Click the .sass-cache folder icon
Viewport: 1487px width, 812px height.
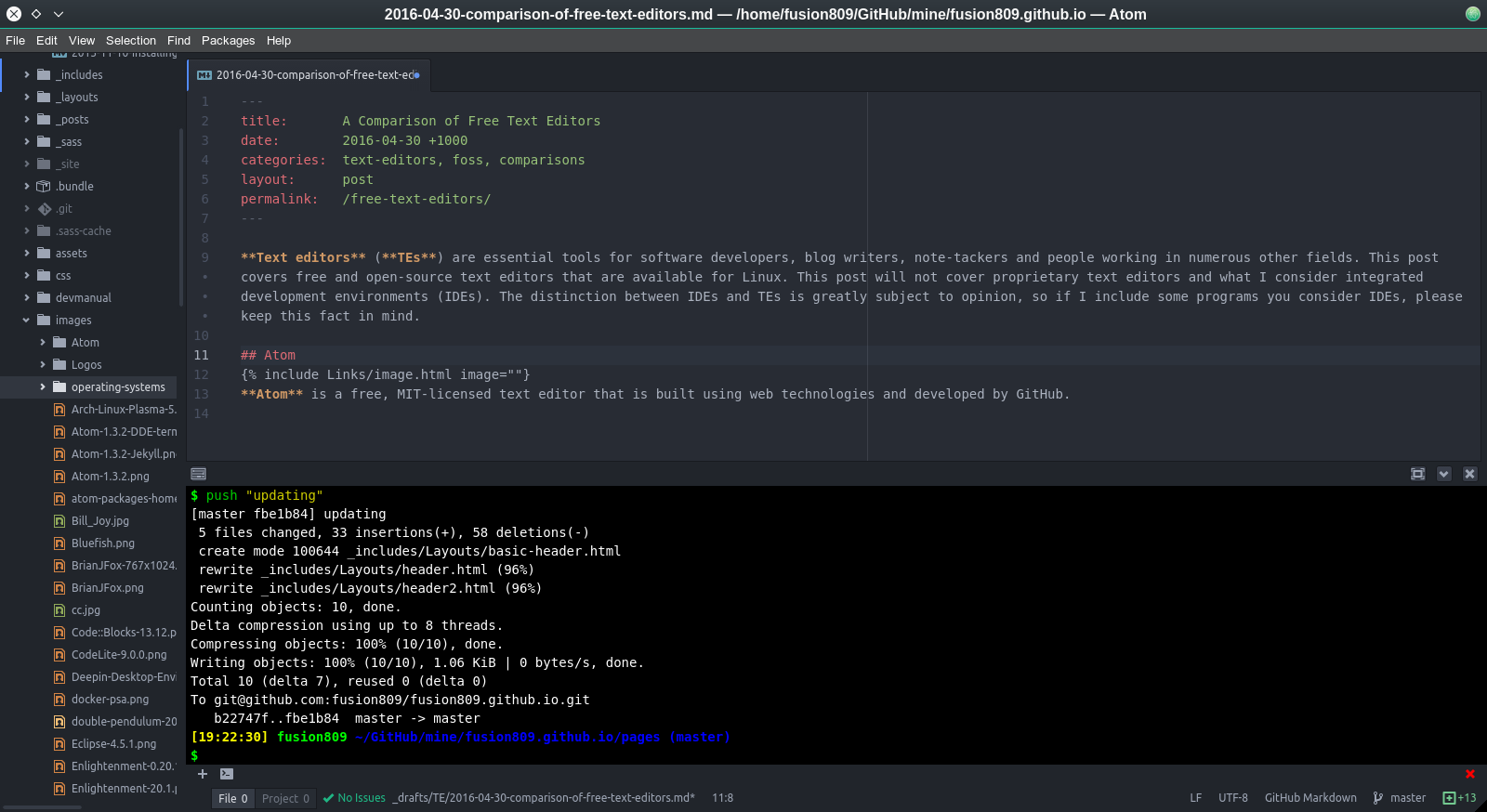click(x=44, y=230)
